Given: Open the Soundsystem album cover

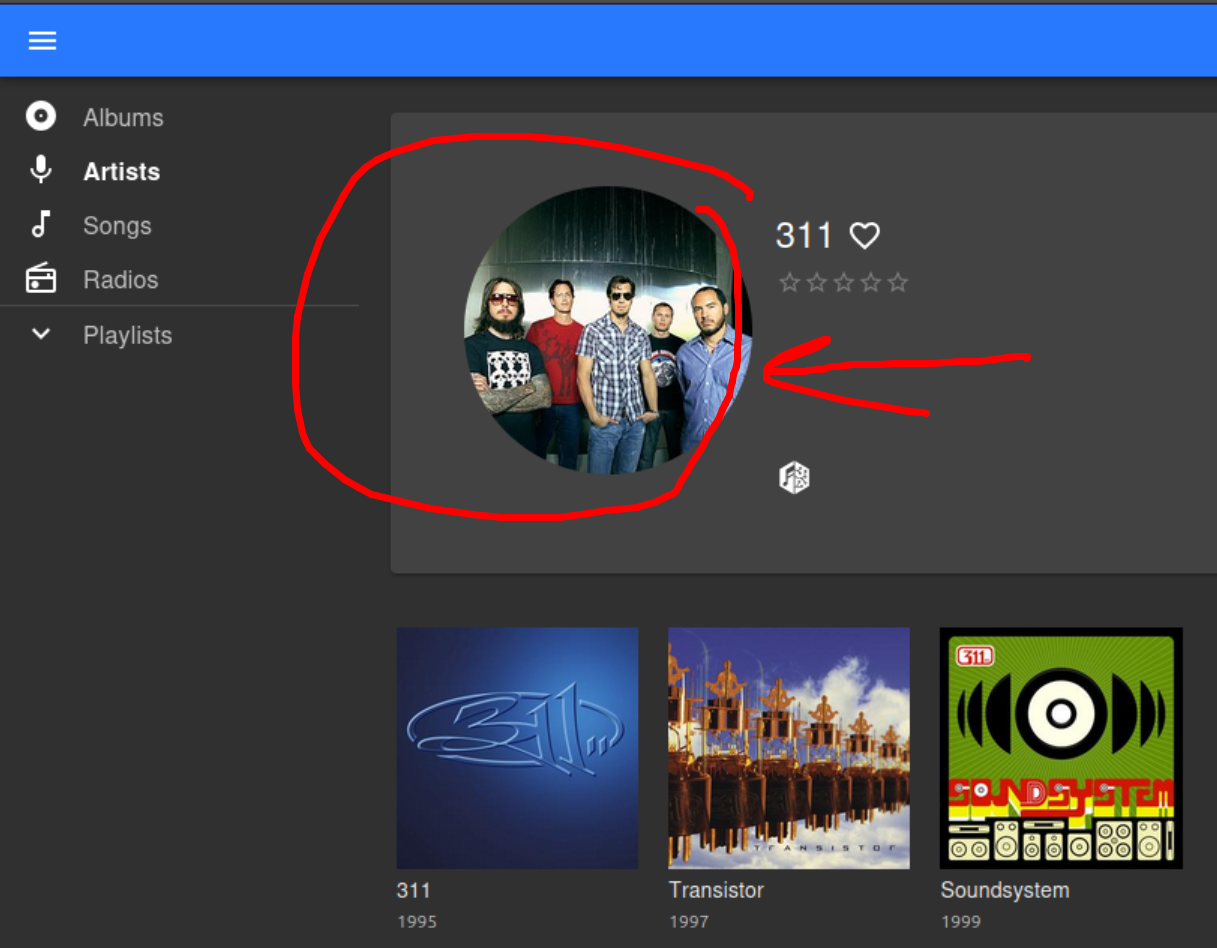Looking at the screenshot, I should click(x=1061, y=748).
